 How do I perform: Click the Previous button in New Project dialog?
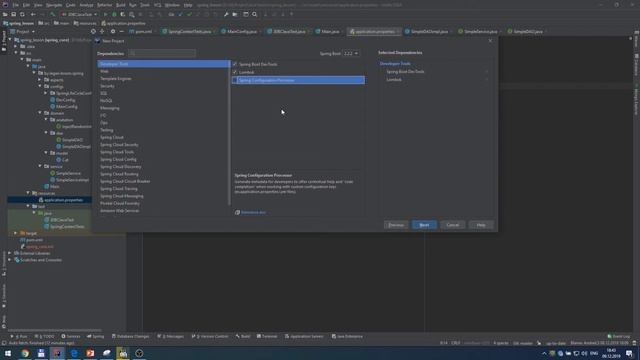[x=396, y=225]
